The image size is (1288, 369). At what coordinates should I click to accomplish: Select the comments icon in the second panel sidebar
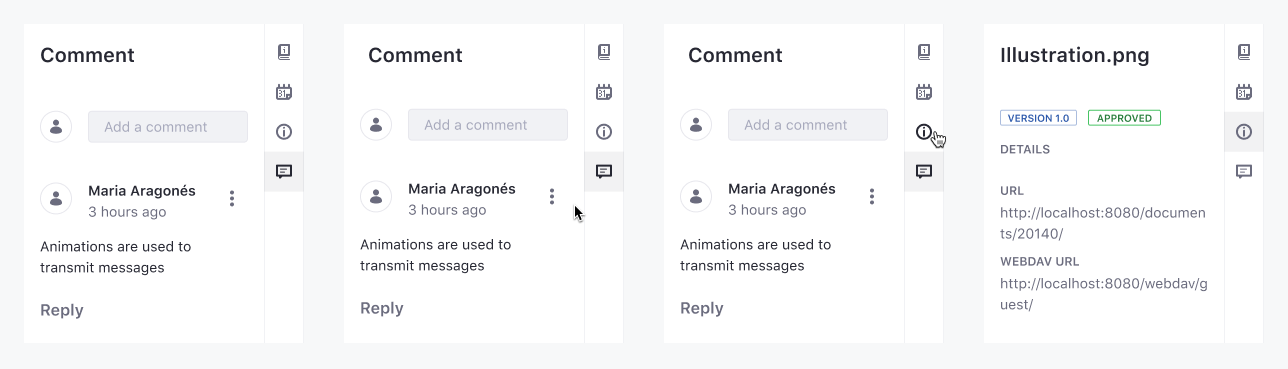(604, 172)
